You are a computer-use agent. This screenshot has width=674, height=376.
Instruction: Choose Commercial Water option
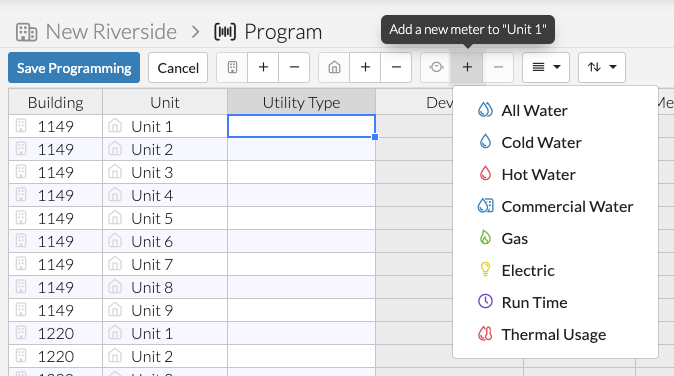[x=555, y=206]
